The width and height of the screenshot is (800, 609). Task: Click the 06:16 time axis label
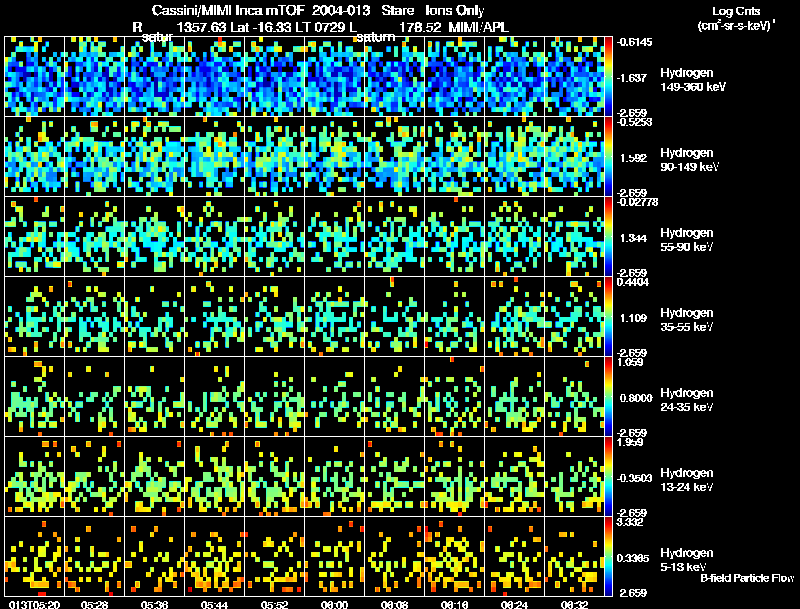tap(455, 604)
